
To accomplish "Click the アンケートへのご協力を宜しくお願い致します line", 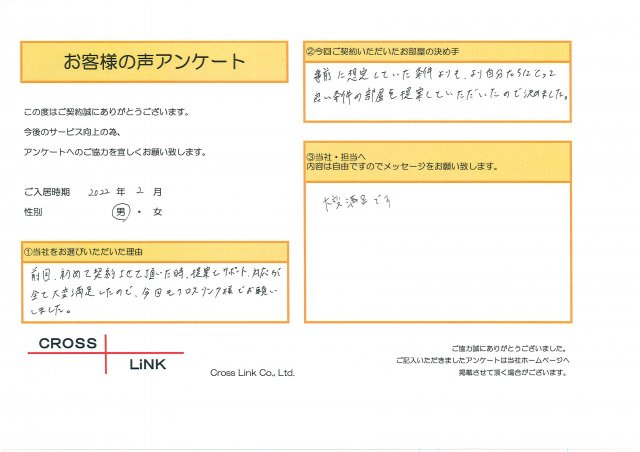I will pos(114,152).
